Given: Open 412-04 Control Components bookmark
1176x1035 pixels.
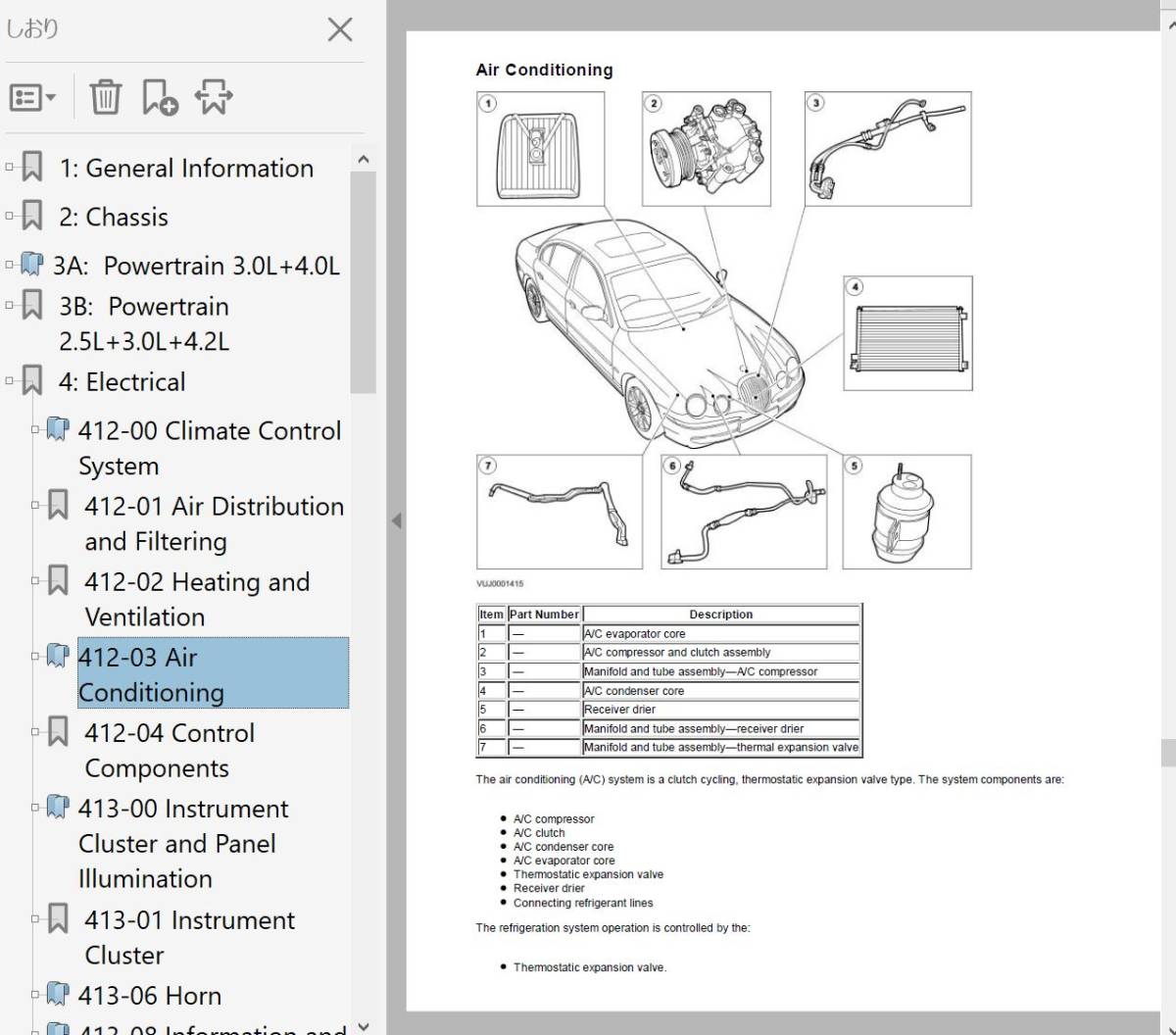Looking at the screenshot, I should tap(170, 750).
